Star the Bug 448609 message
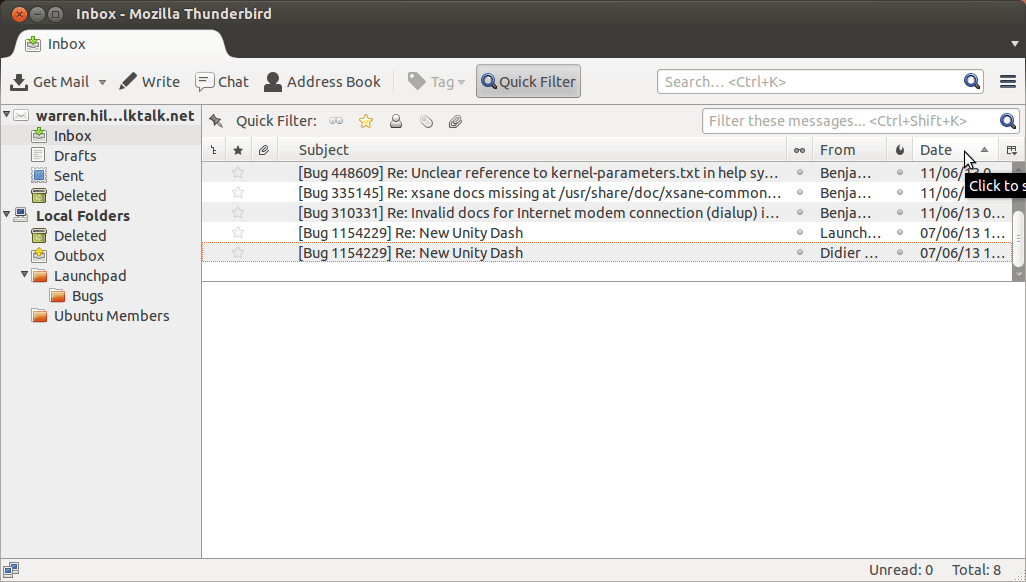The image size is (1026, 582). 238,172
